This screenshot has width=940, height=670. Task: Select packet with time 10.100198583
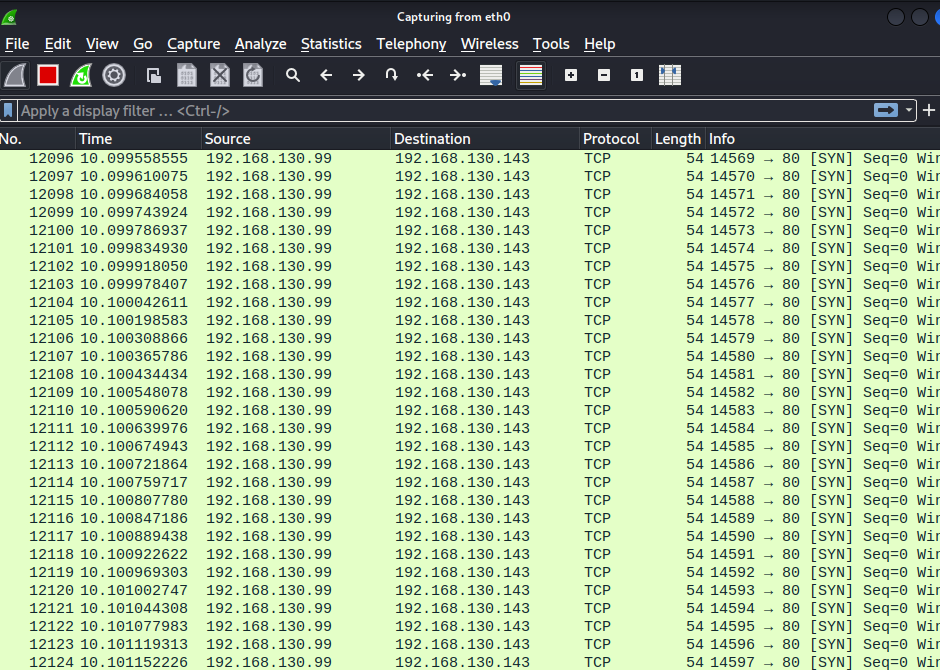click(x=470, y=321)
